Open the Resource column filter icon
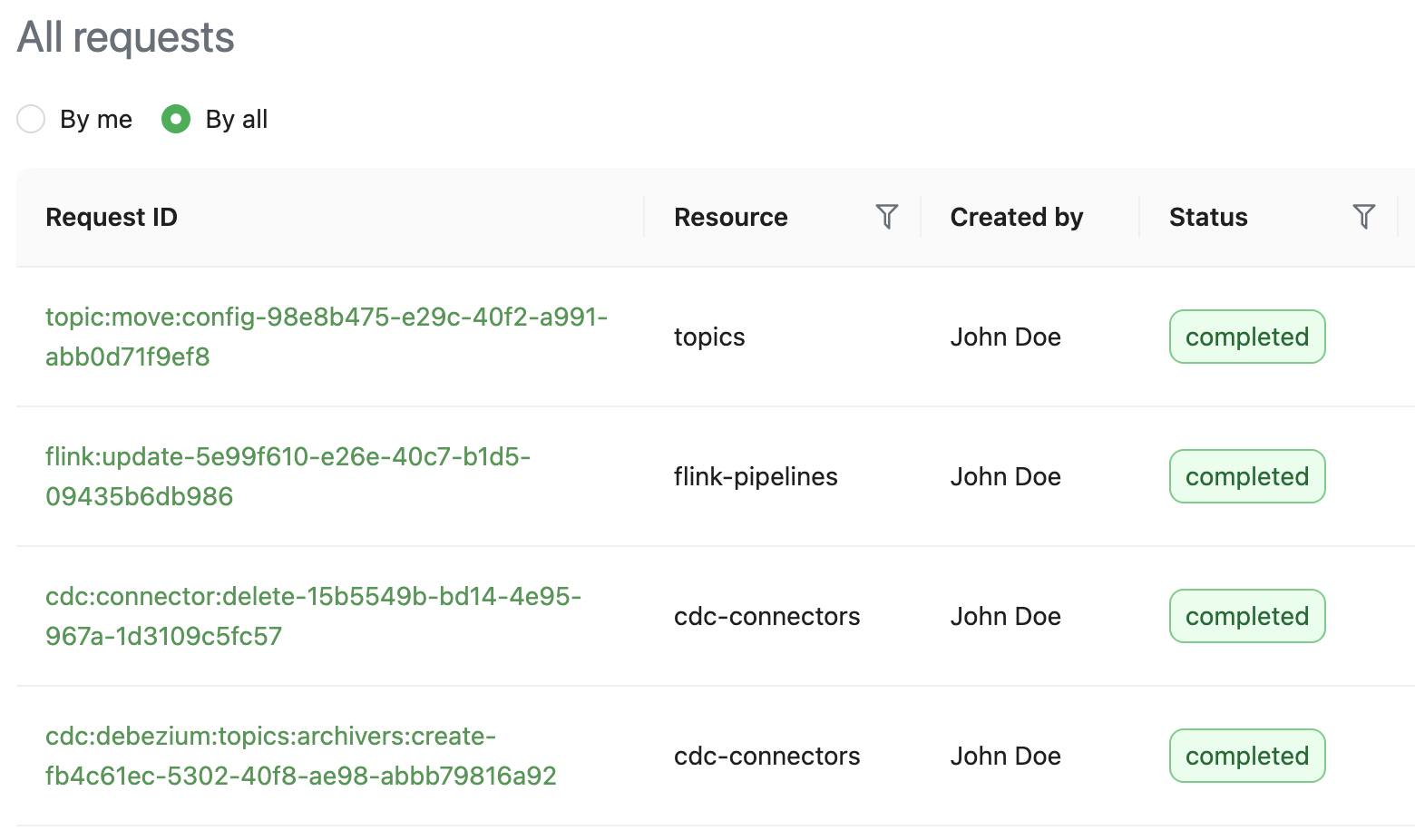The width and height of the screenshot is (1415, 840). 886,217
